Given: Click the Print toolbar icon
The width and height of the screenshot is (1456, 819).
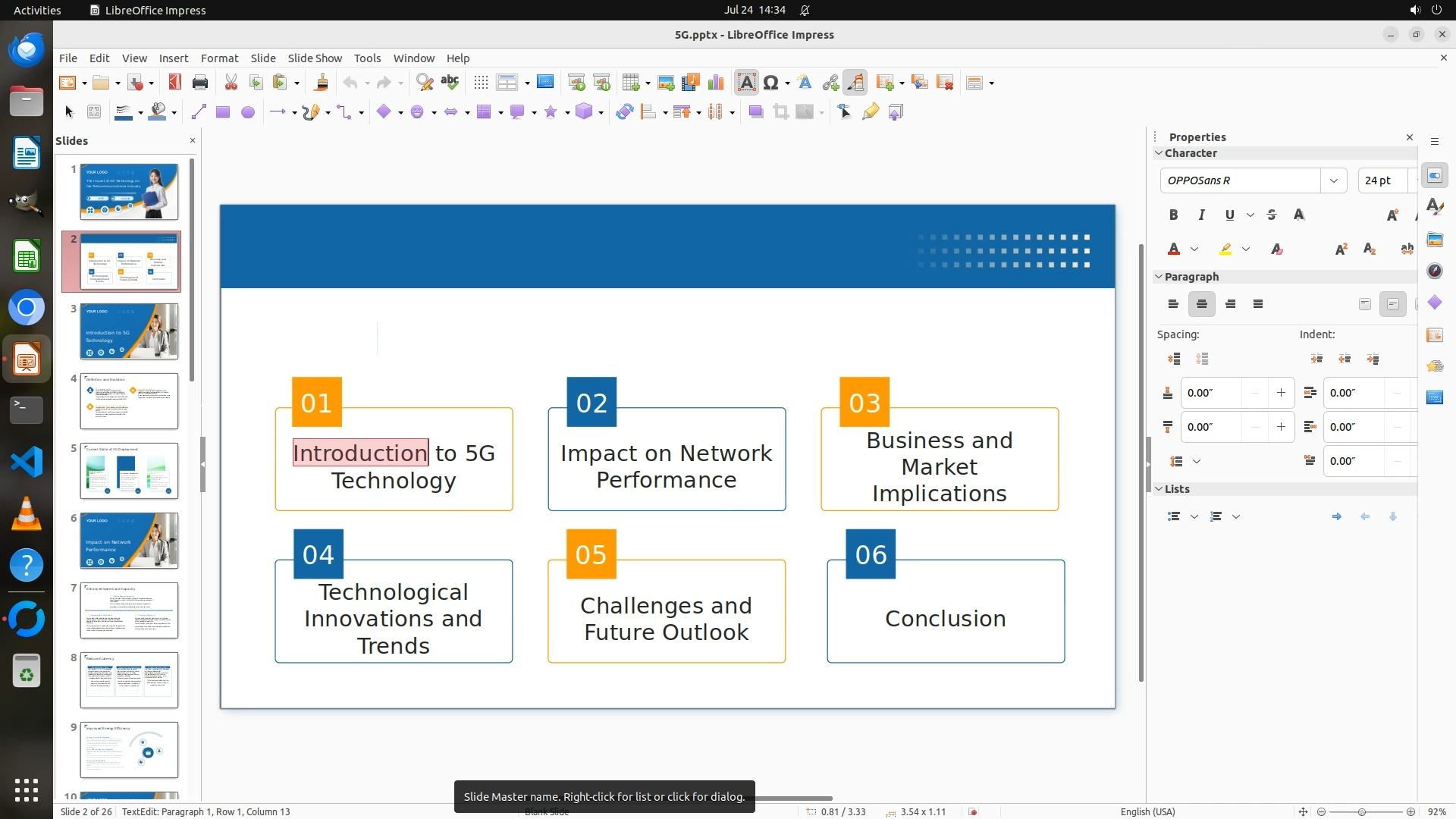Looking at the screenshot, I should point(200,83).
